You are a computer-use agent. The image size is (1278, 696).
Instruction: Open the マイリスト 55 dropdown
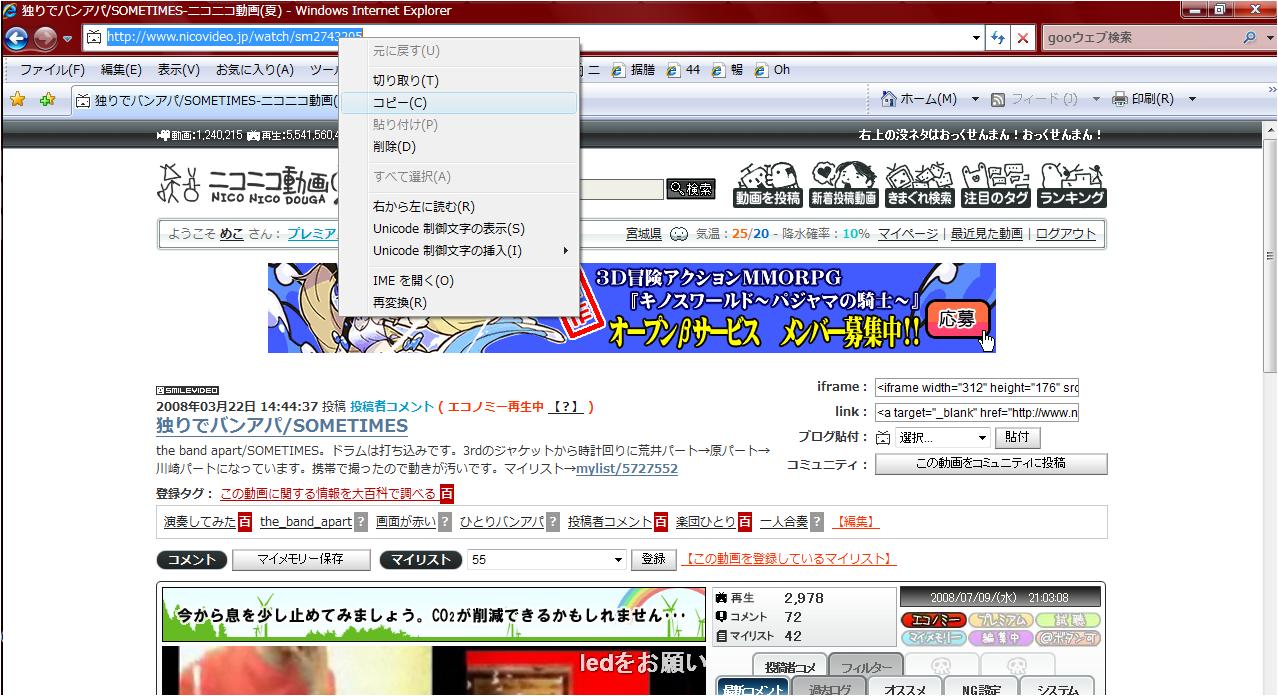547,560
